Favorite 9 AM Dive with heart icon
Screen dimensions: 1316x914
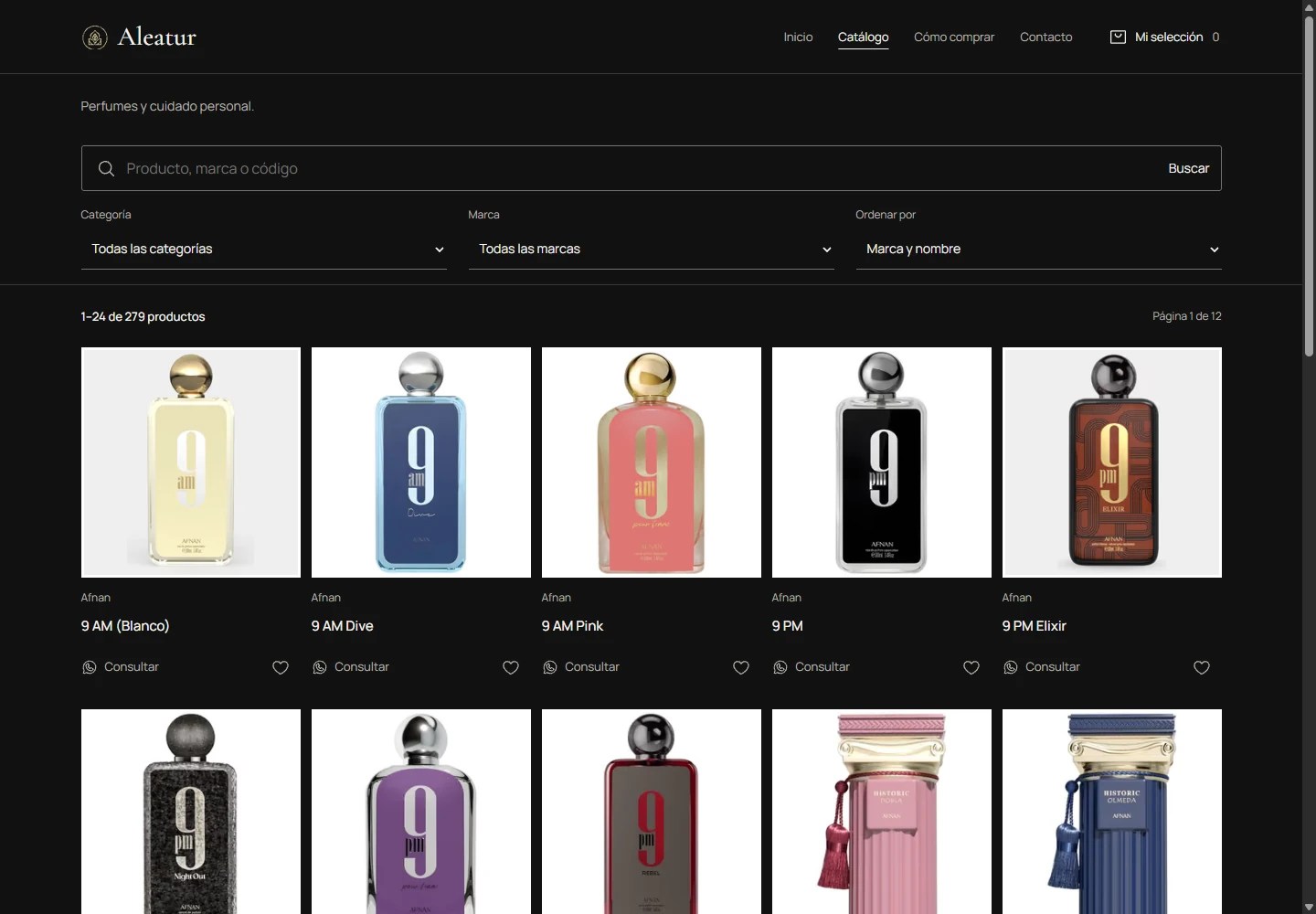click(x=511, y=667)
